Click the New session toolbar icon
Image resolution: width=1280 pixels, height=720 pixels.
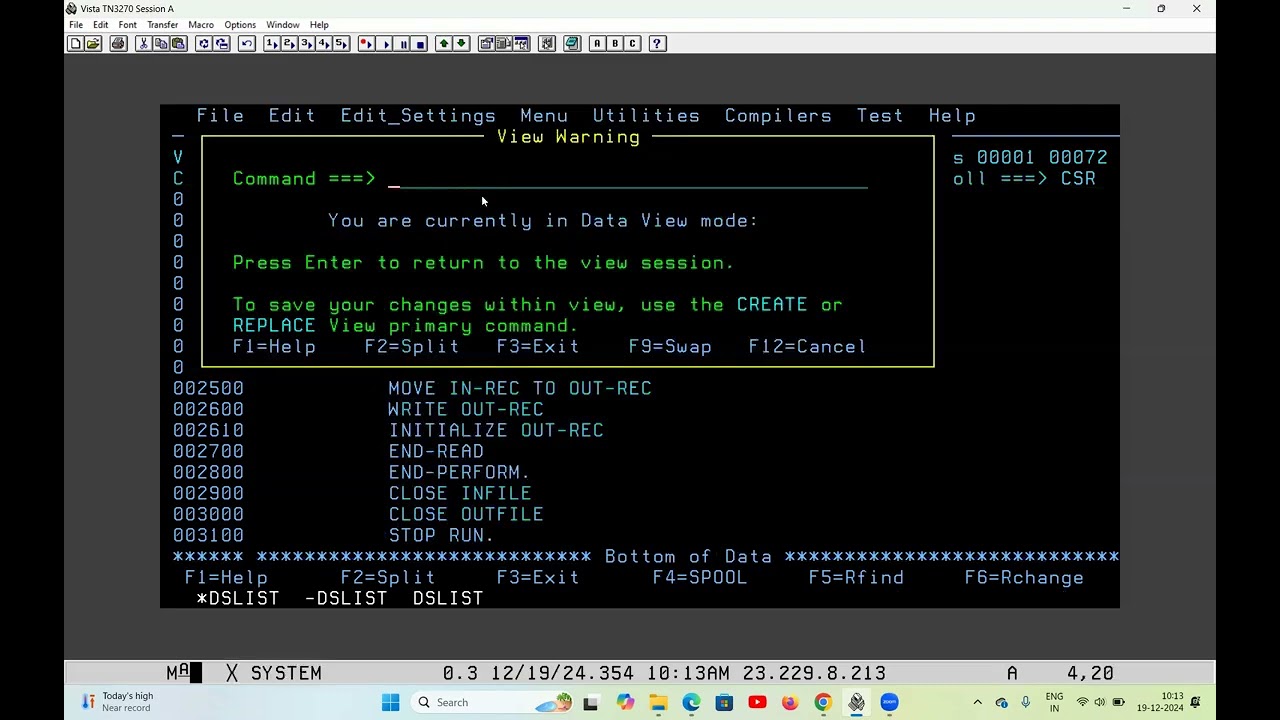click(x=75, y=44)
